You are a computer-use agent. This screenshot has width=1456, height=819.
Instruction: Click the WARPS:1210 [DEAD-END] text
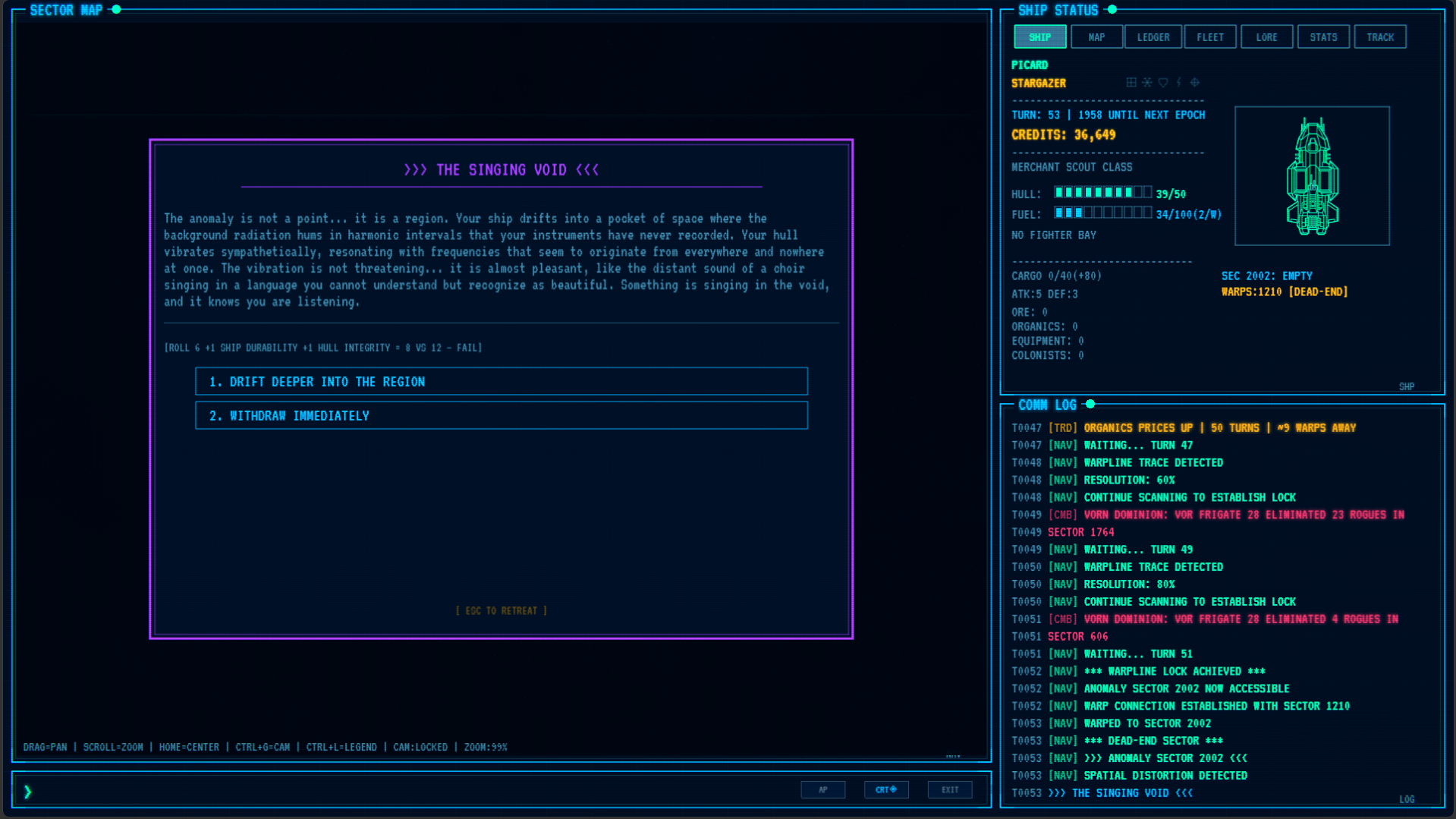1285,292
